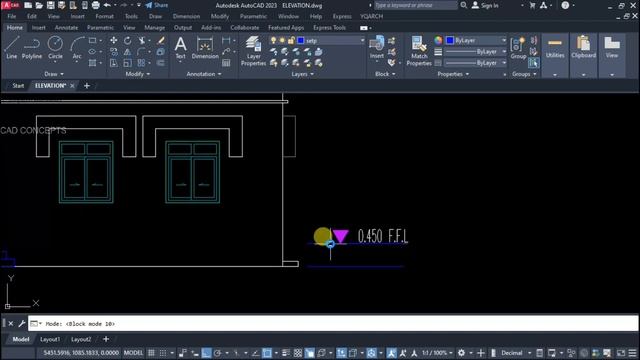Toggle layer lock icon for setp layer
This screenshot has width=640, height=360.
[x=291, y=40]
